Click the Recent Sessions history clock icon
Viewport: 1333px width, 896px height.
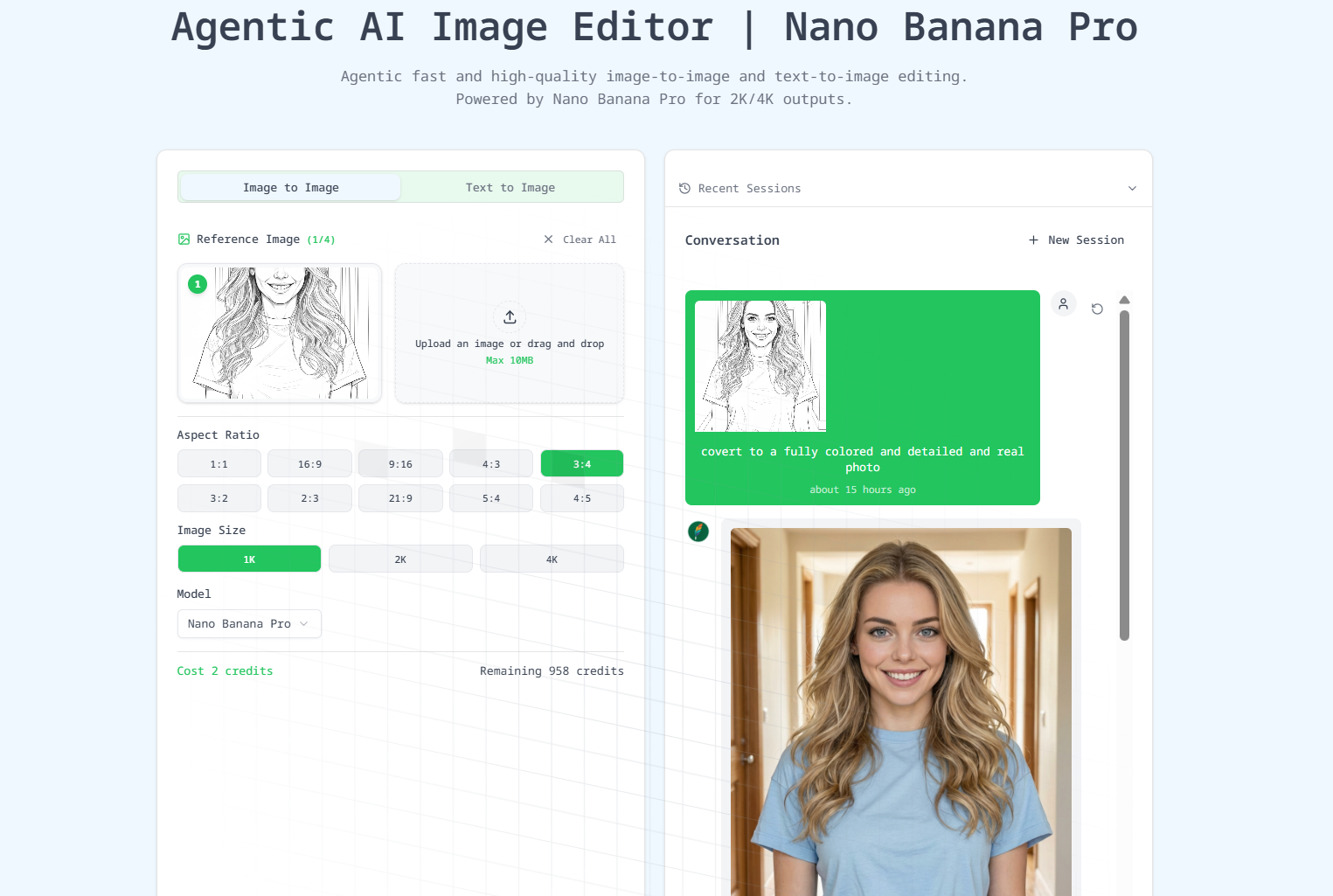pyautogui.click(x=684, y=188)
